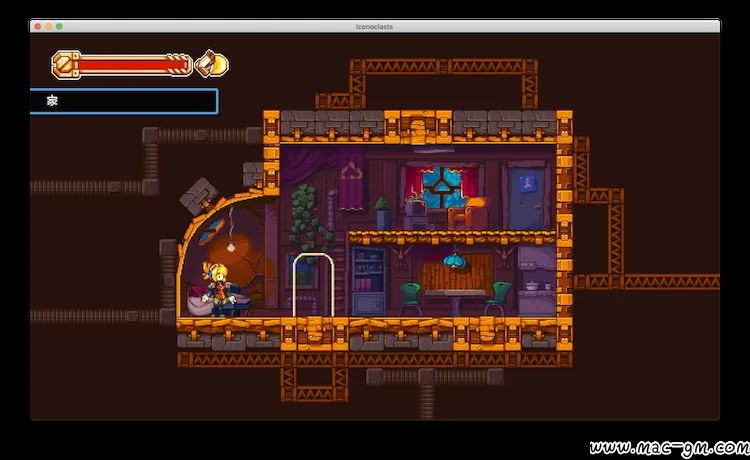Click the orange armchair upstairs
This screenshot has height=460, width=750.
pos(468,213)
